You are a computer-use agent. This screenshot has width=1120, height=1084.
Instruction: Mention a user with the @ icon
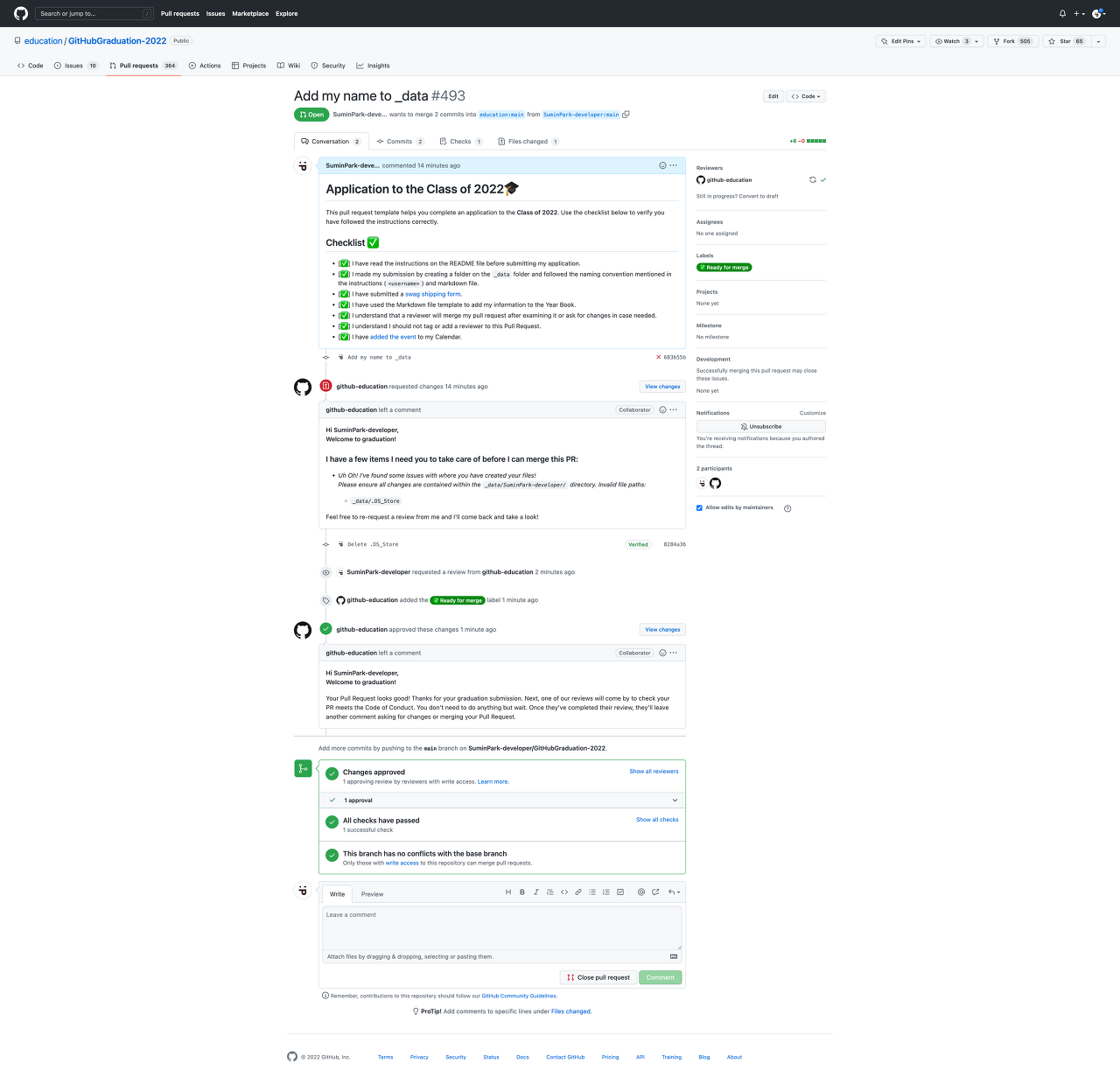coord(641,892)
